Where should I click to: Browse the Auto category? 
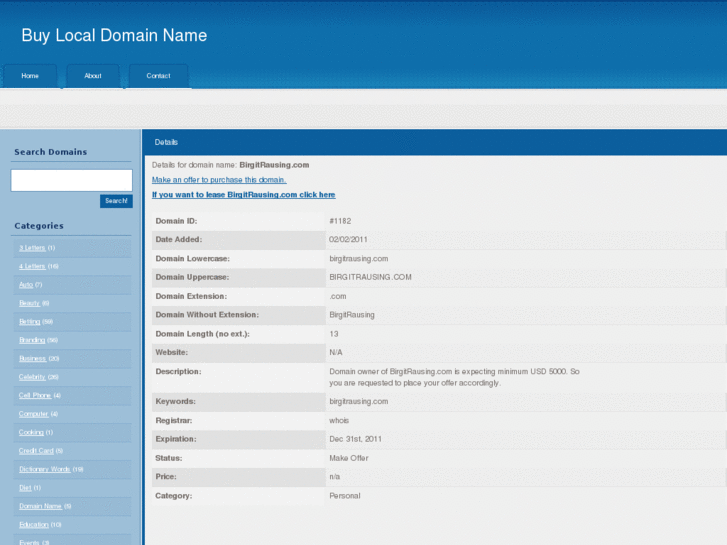(26, 285)
